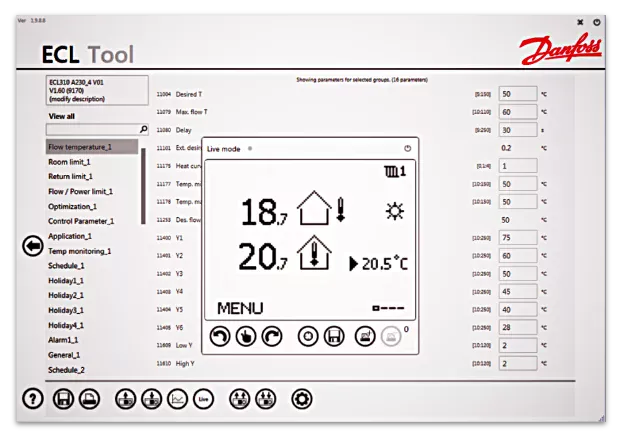
Task: Rotate dial right in Live mode
Action: (272, 337)
